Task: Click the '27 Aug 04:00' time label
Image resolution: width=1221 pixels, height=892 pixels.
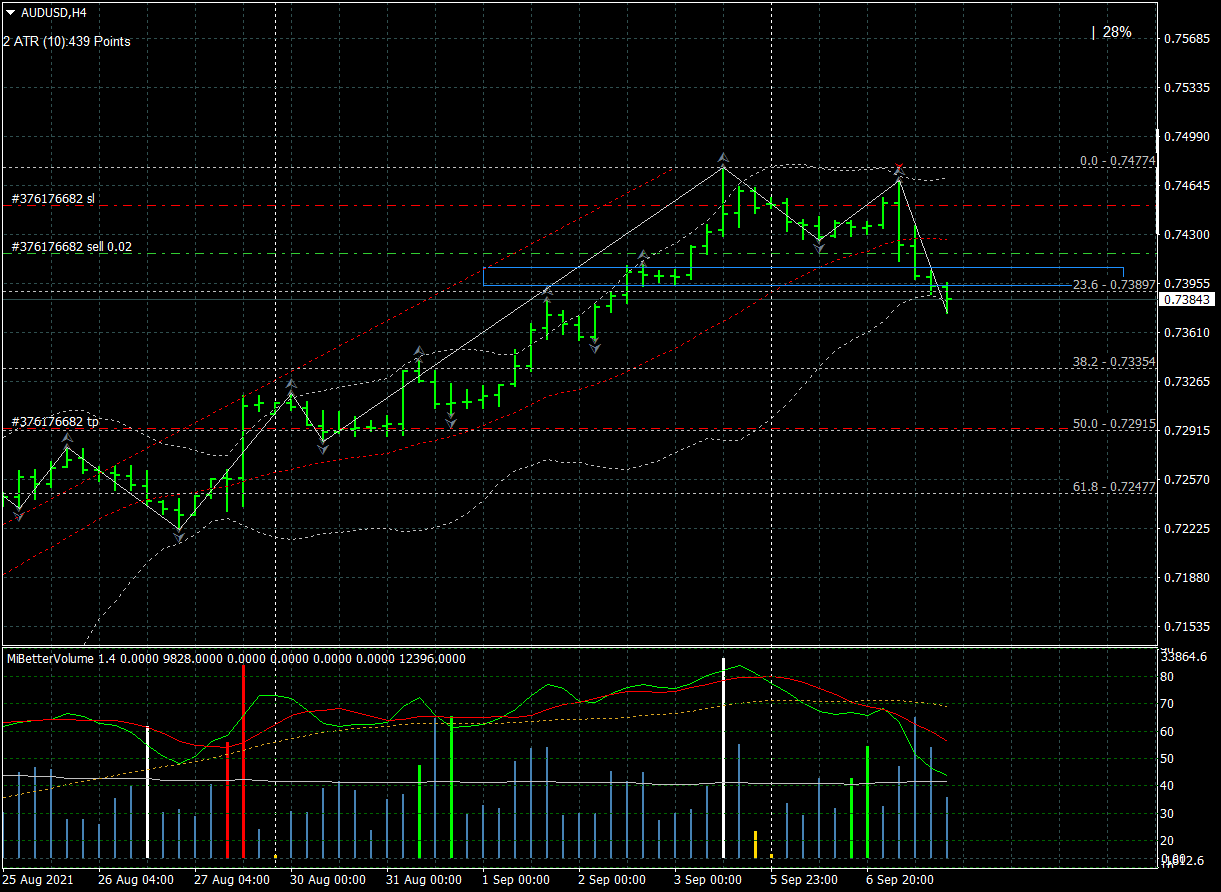Action: [232, 880]
